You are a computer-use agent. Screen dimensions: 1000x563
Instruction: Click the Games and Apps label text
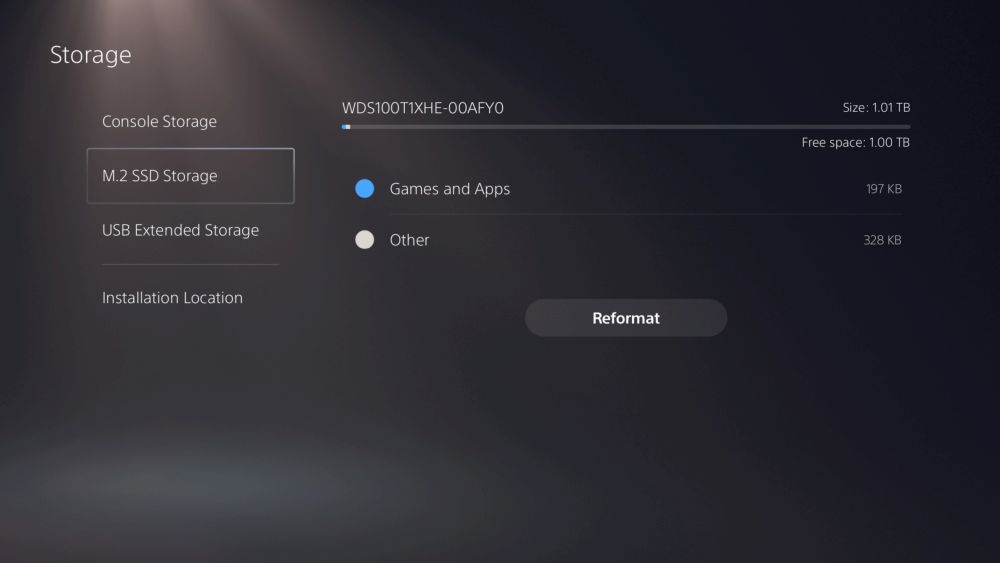450,189
